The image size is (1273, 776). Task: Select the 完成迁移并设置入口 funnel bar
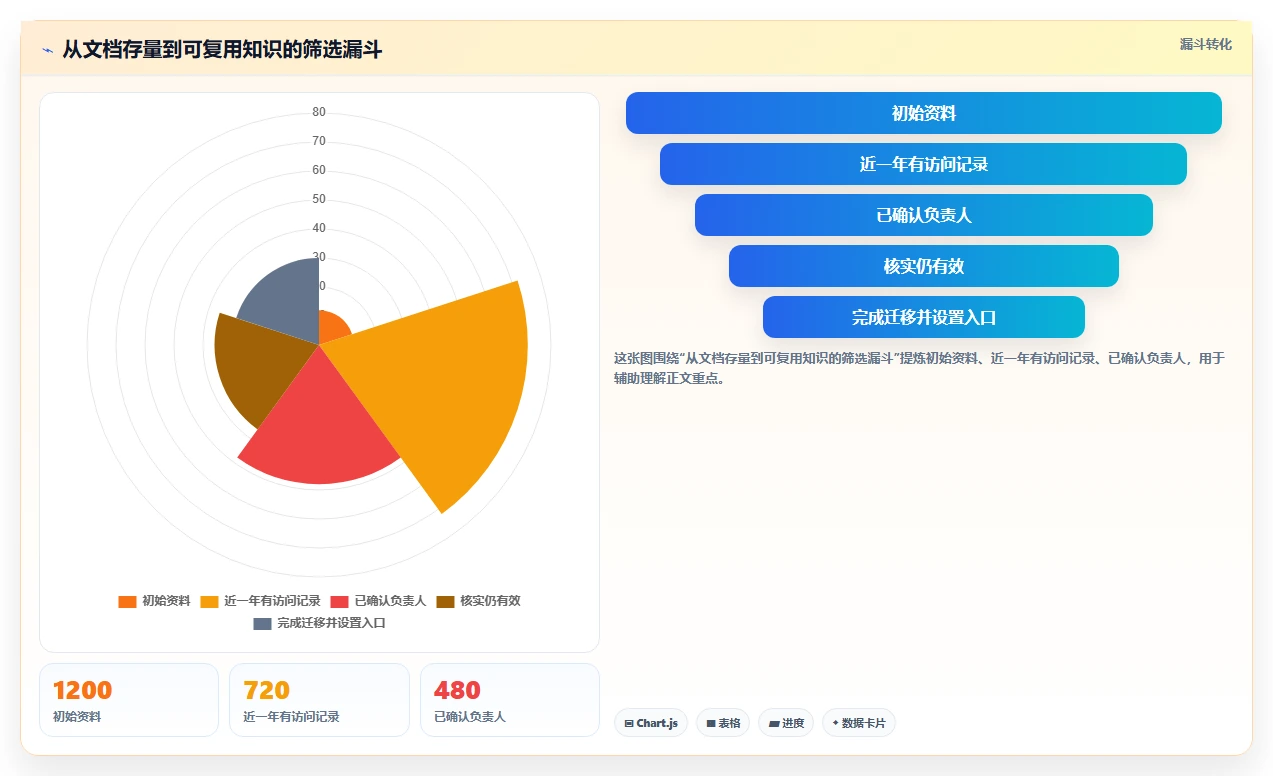[x=923, y=317]
